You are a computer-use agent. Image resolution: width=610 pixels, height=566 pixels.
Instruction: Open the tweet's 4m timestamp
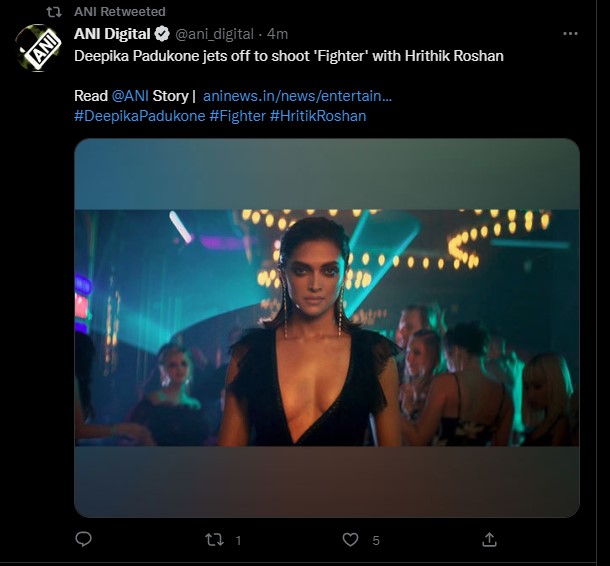click(278, 34)
